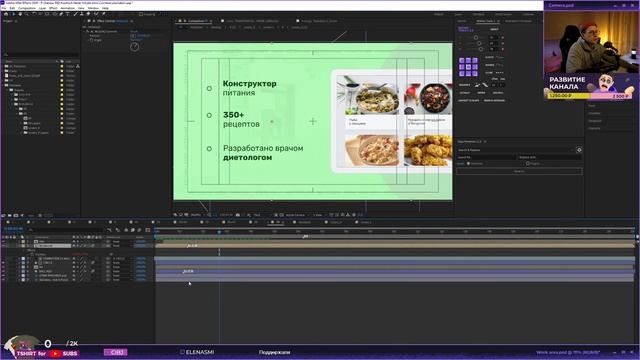
Task: Click the angle dial in Effect Controls
Action: [134, 47]
